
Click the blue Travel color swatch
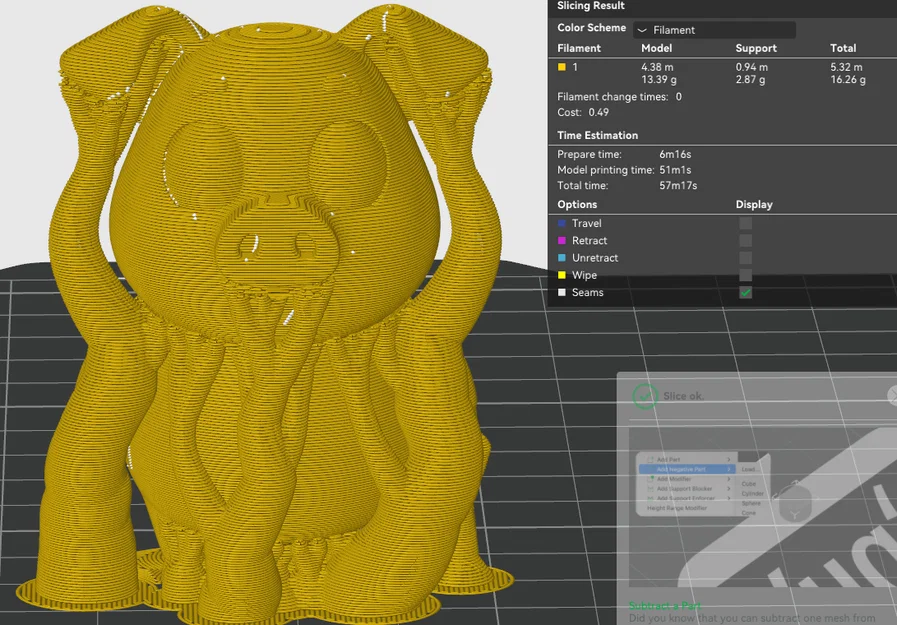point(562,223)
